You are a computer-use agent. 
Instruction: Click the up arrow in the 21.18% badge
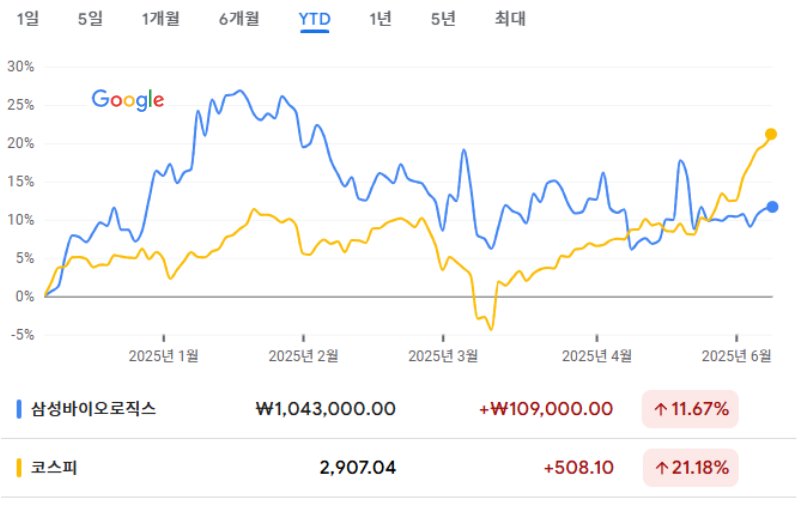(x=661, y=468)
